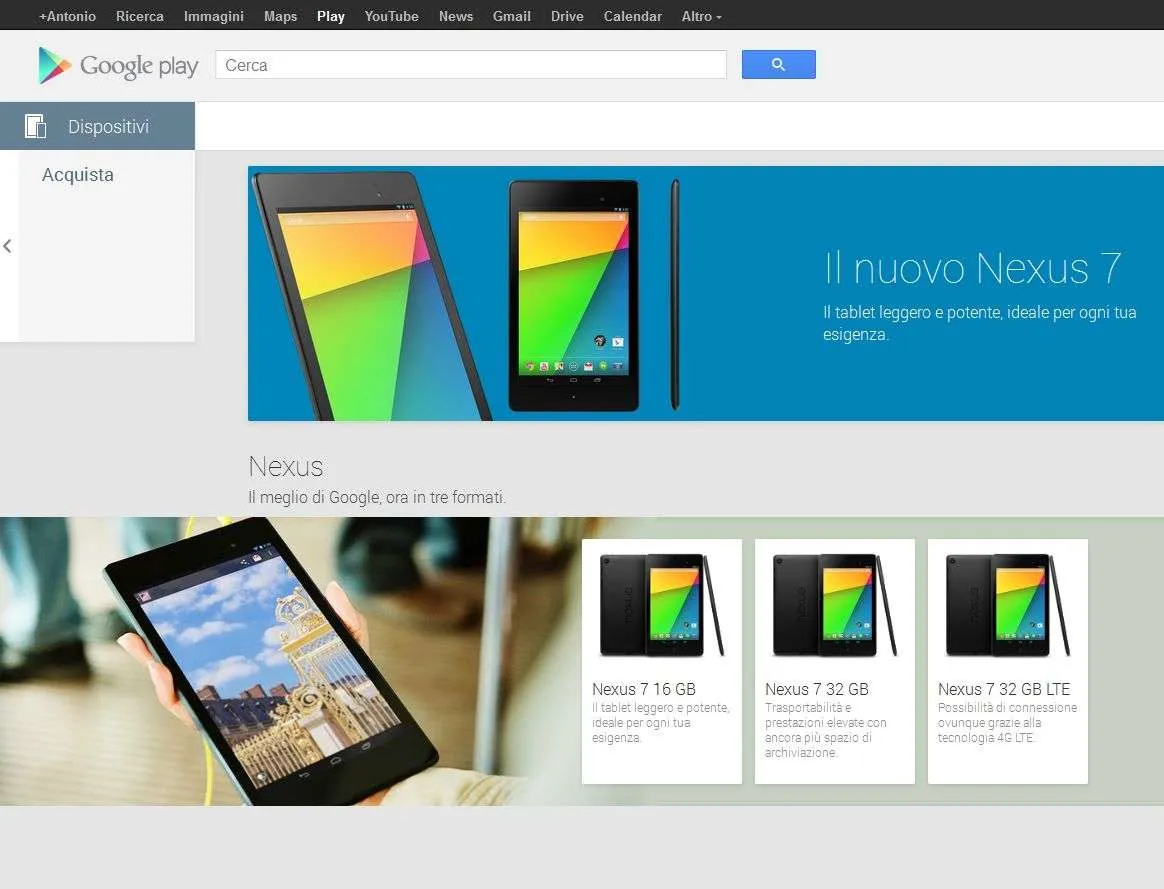Expand the Altro dropdown menu
Viewport: 1164px width, 889px height.
701,16
